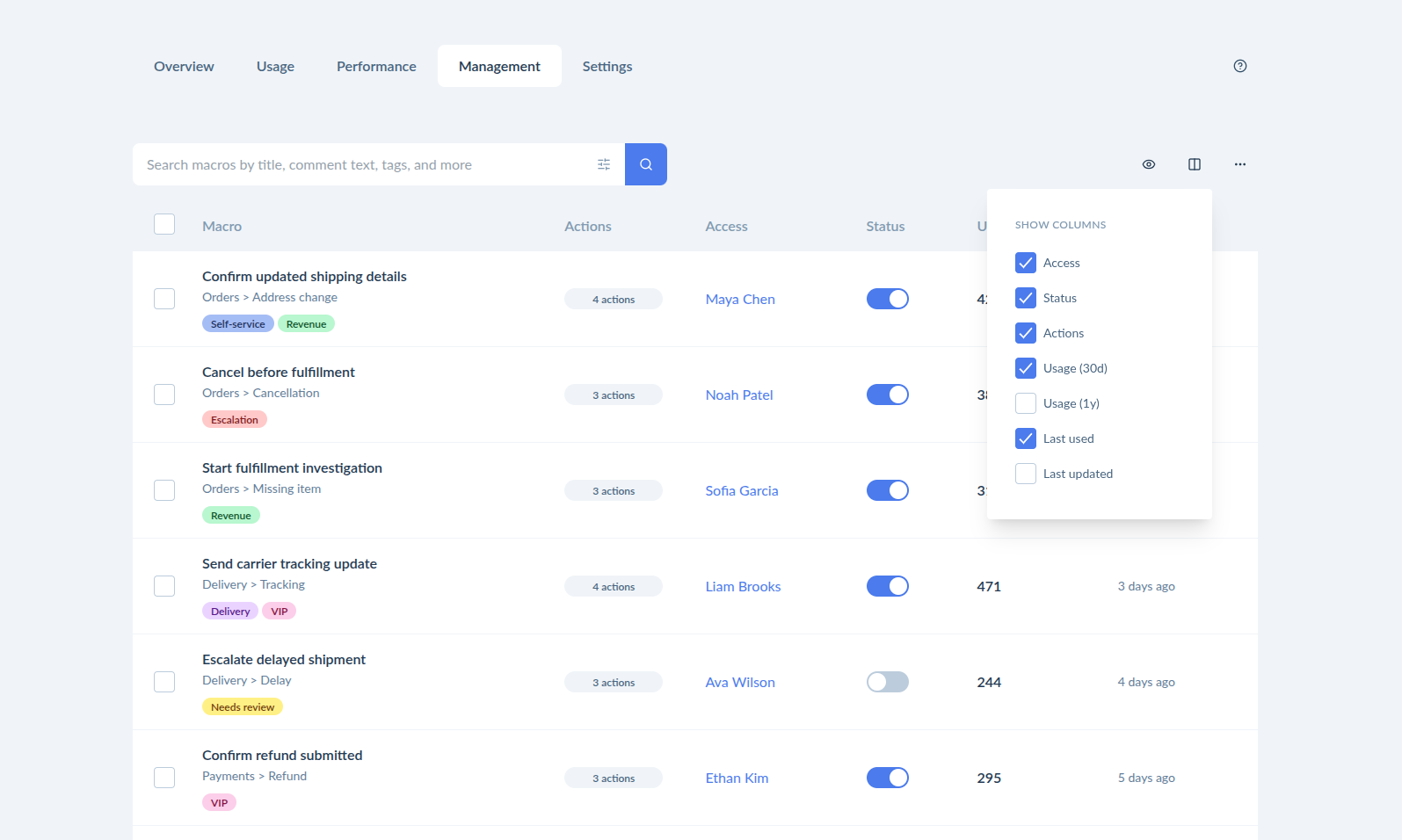Click 3 actions pill for Confirm refund submitted
The height and width of the screenshot is (840, 1402).
coord(614,778)
